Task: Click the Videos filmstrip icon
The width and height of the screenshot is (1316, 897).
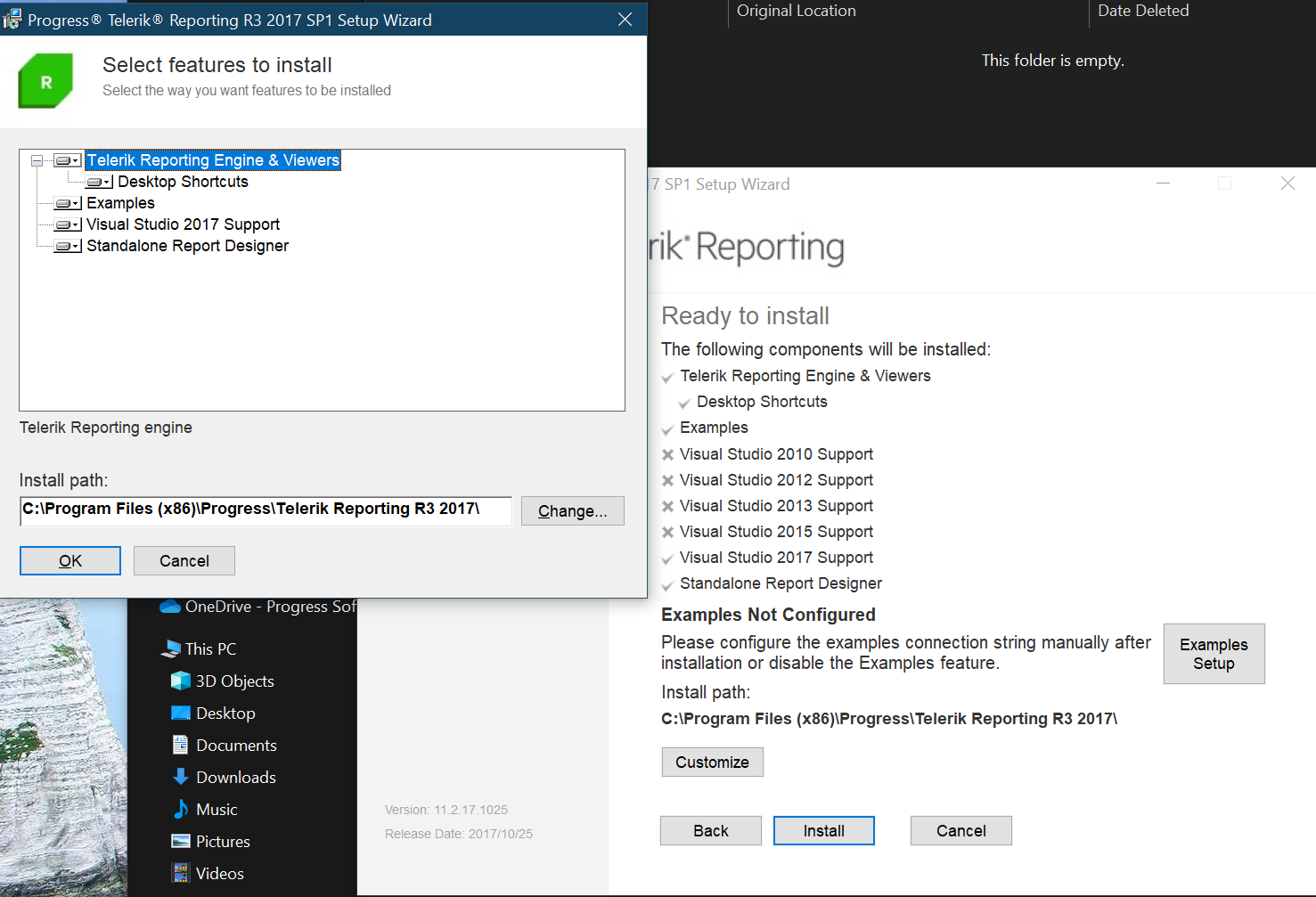Action: tap(181, 873)
